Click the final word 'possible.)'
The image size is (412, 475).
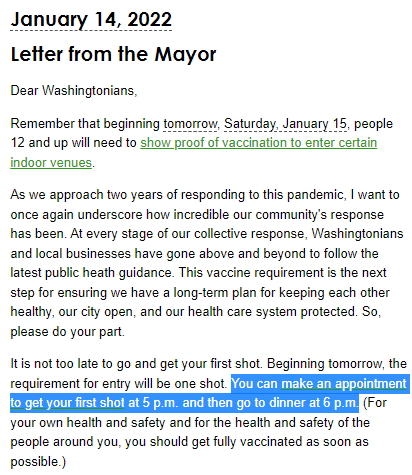(38, 462)
